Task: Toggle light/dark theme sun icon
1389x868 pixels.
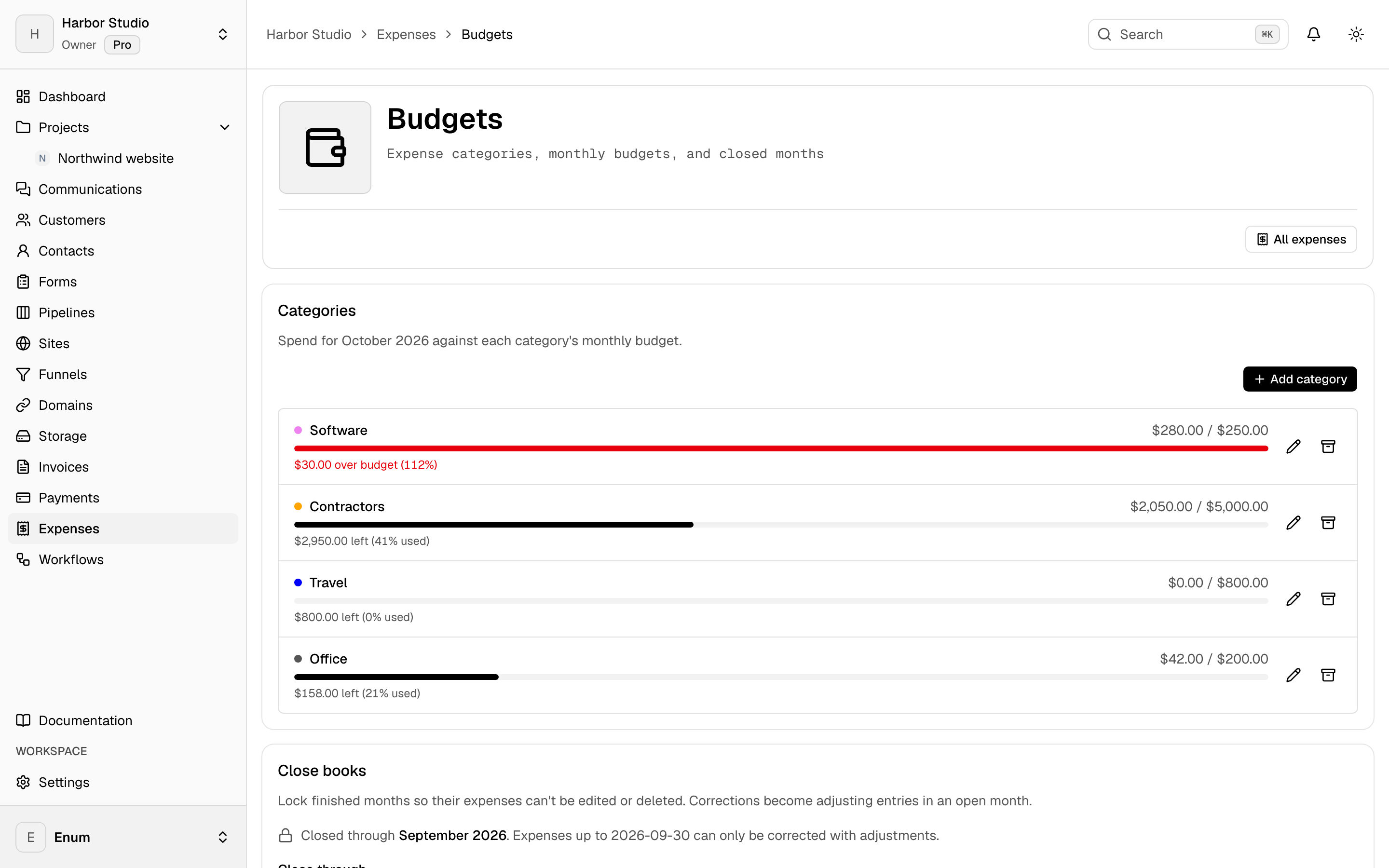Action: click(1356, 34)
